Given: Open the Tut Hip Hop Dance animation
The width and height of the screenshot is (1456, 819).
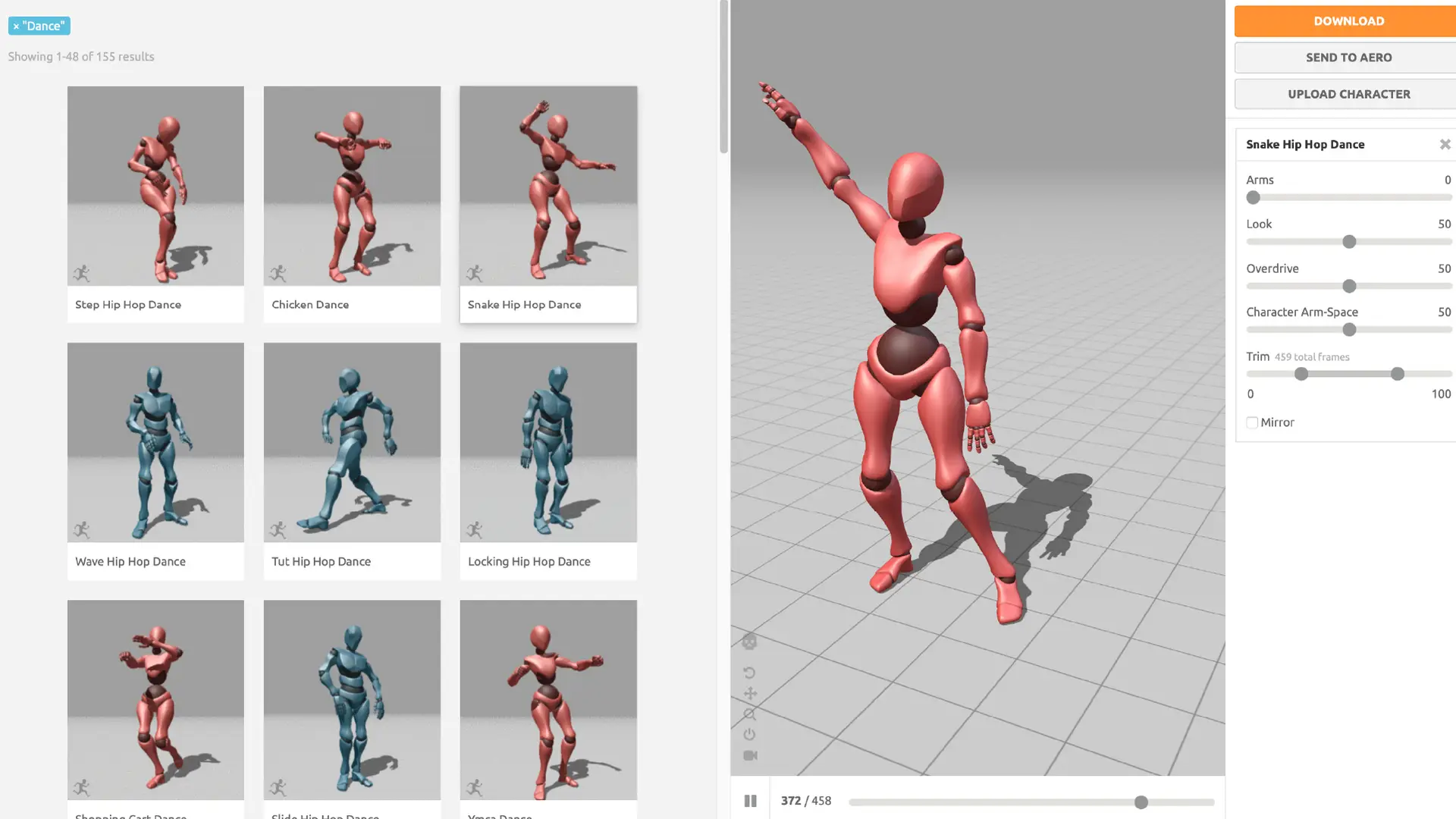Looking at the screenshot, I should 352,443.
